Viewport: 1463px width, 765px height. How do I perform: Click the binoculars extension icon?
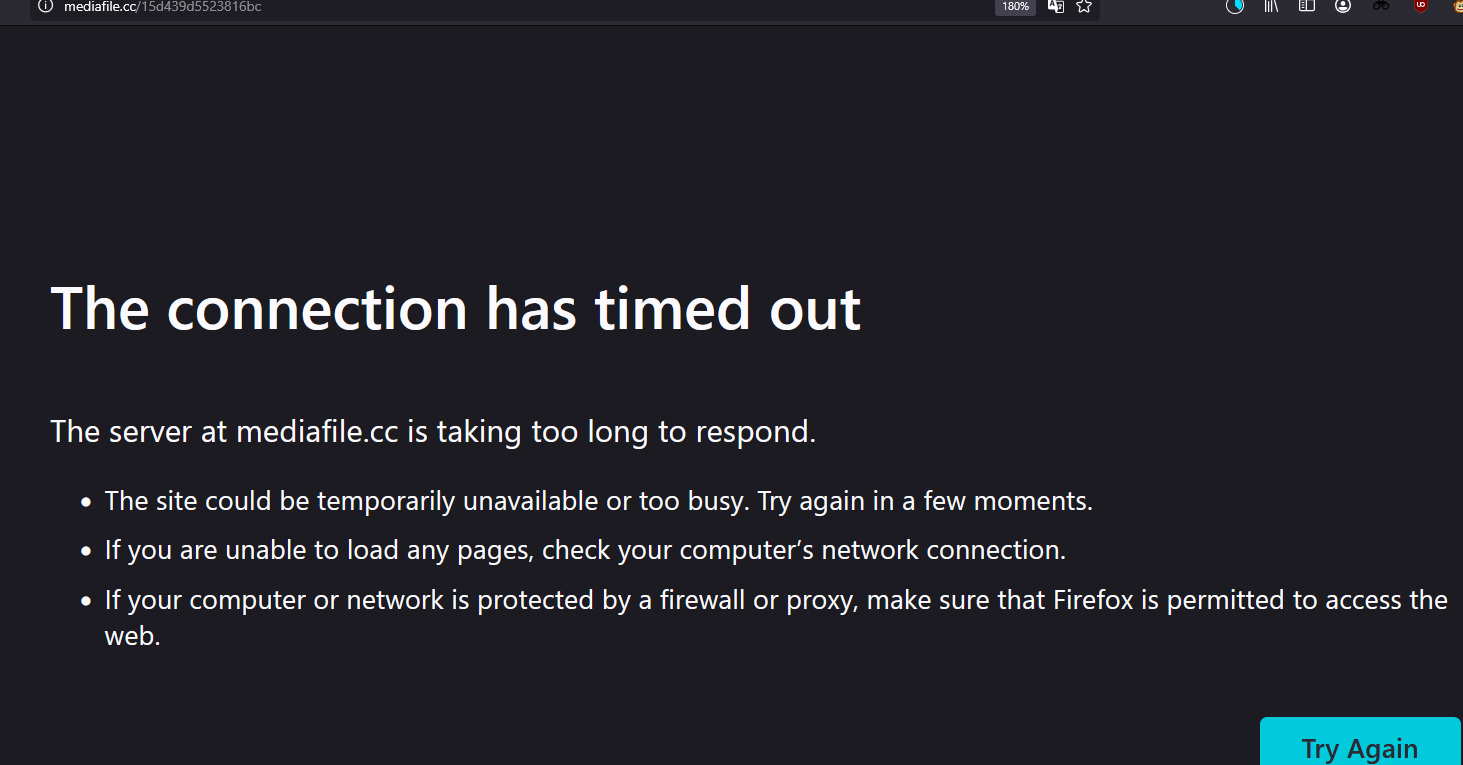coord(1381,6)
